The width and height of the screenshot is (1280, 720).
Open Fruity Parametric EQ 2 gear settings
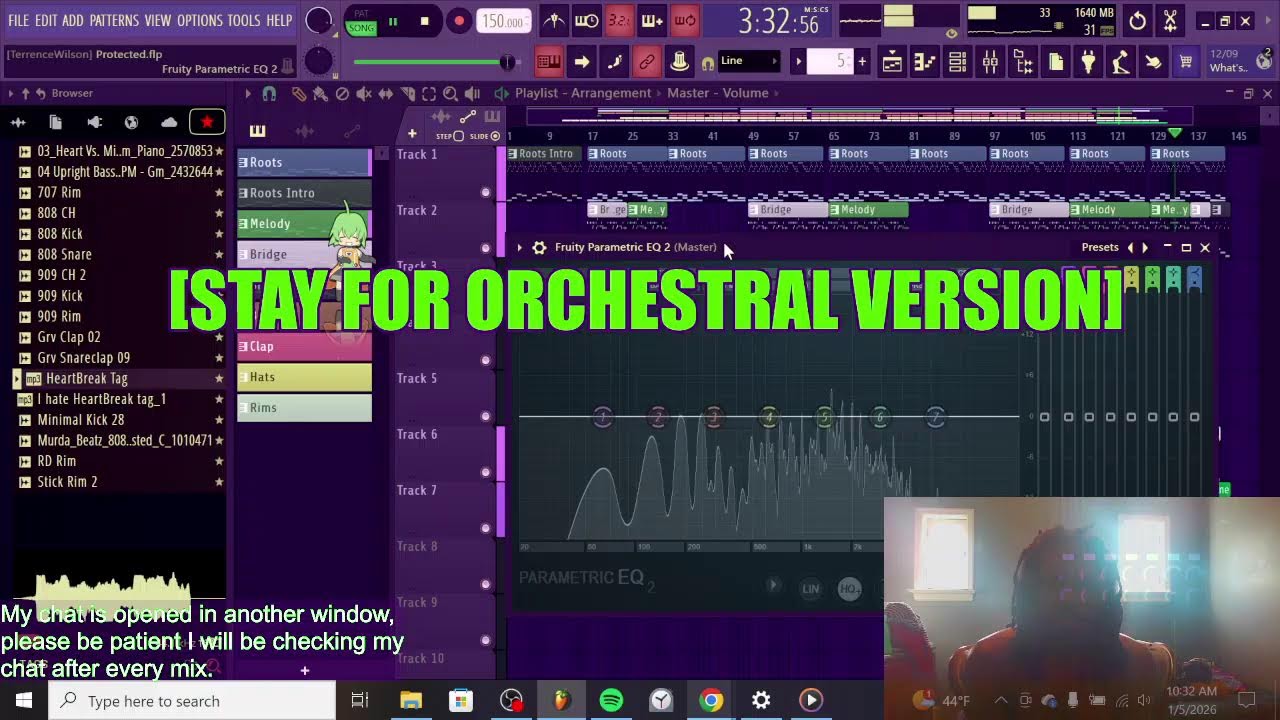coord(539,247)
